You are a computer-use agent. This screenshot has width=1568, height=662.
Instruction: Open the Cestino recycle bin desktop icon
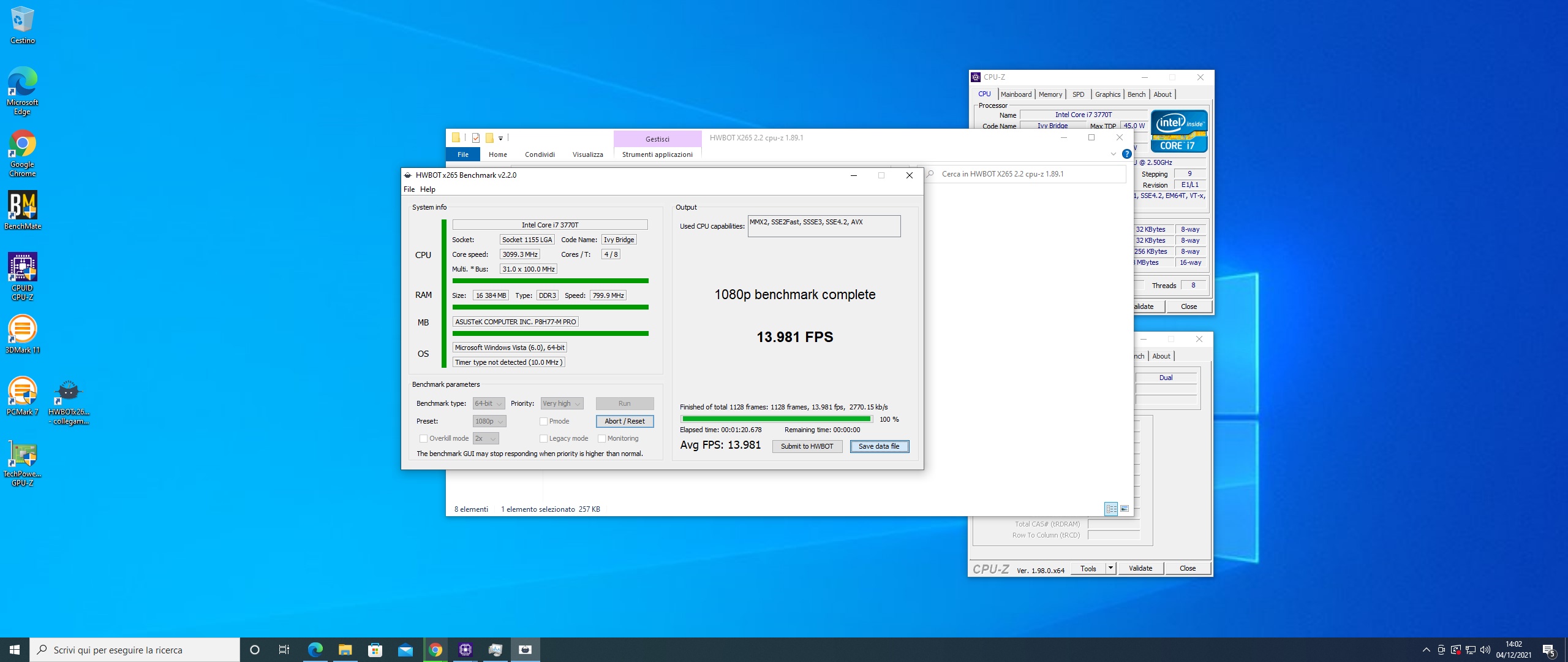click(x=23, y=25)
